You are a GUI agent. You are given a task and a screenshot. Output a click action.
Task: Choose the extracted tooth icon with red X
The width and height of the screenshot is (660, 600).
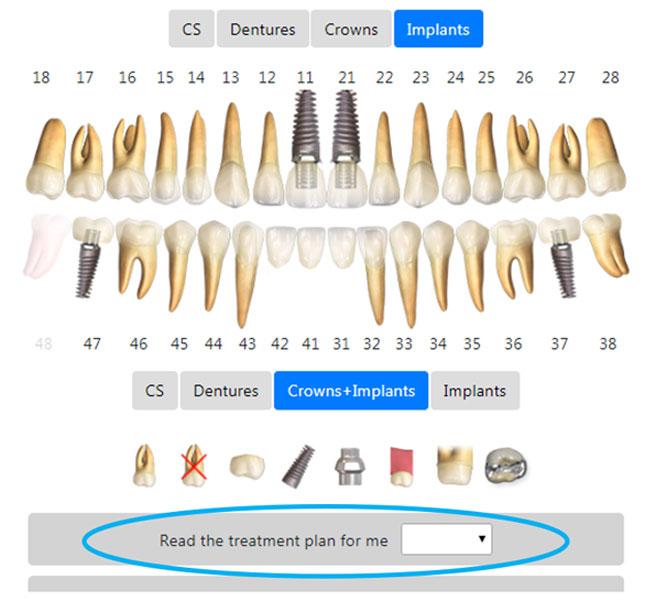(194, 465)
